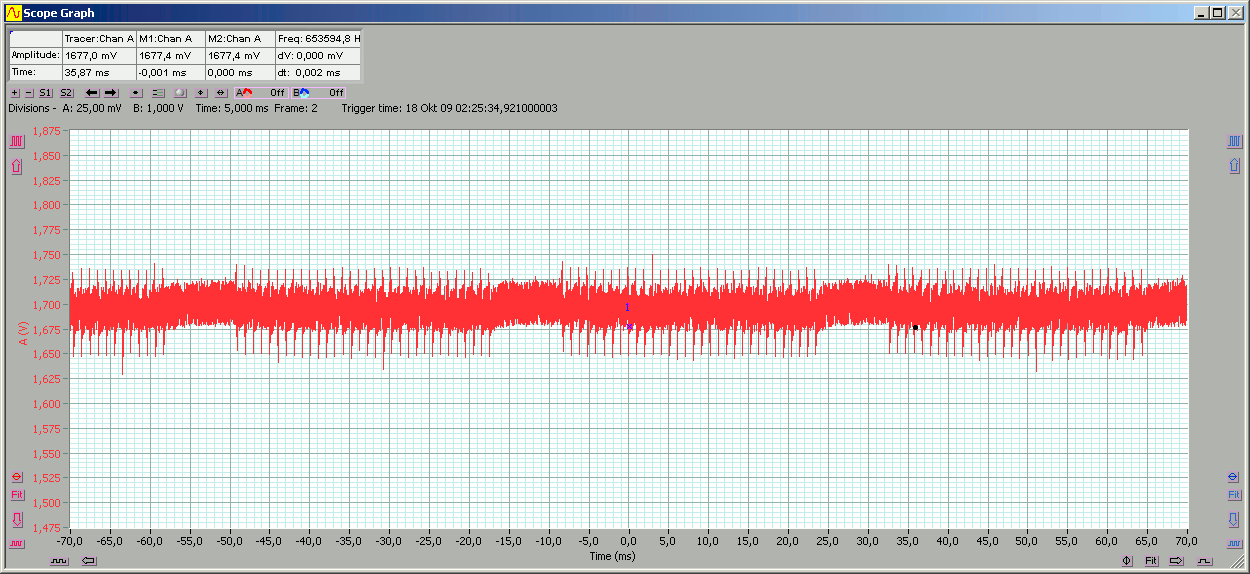Click pink channel A center circle icon
Screen dimensions: 1250x574
point(16,476)
